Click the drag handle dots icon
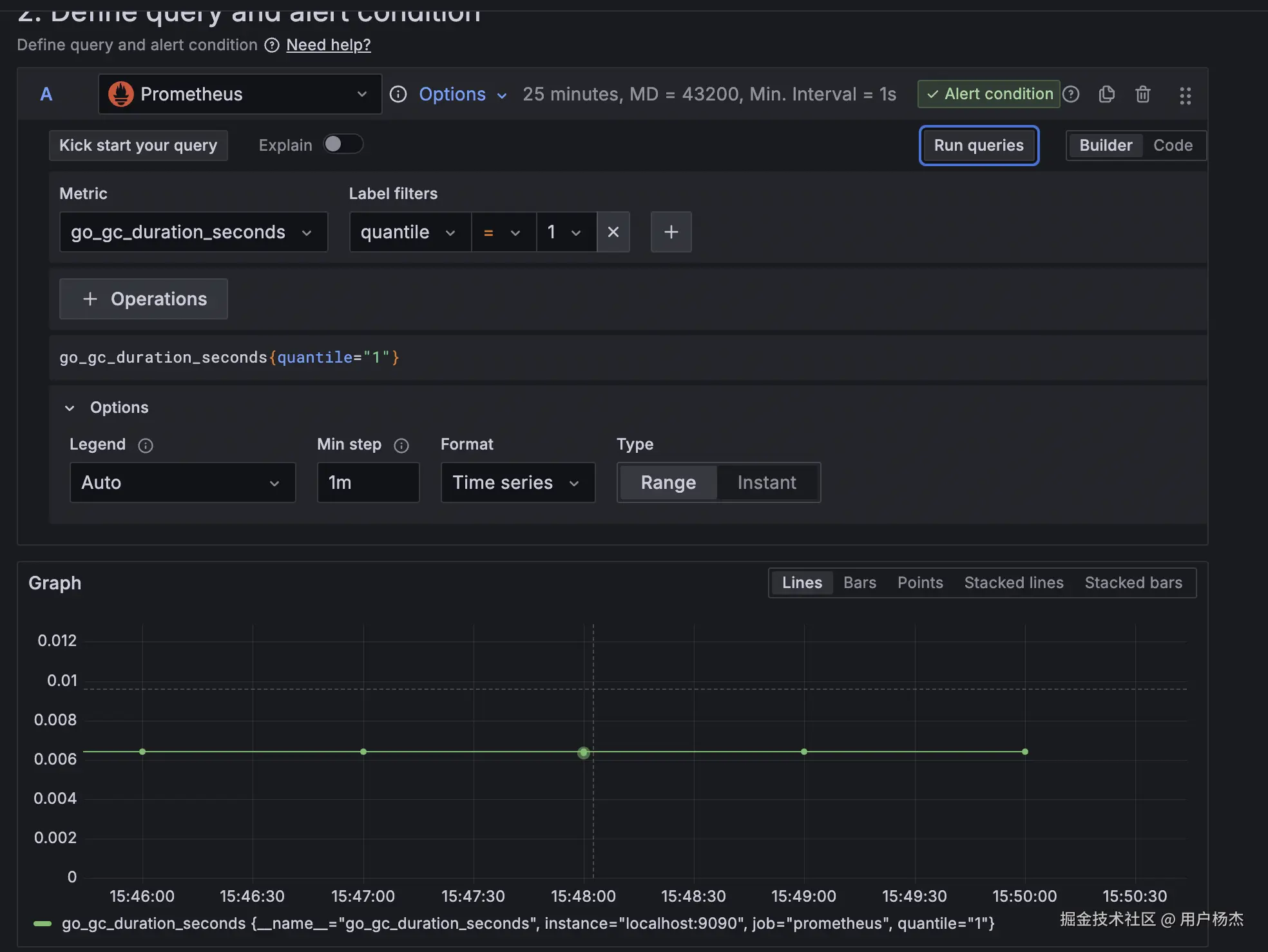Image resolution: width=1268 pixels, height=952 pixels. [x=1185, y=95]
